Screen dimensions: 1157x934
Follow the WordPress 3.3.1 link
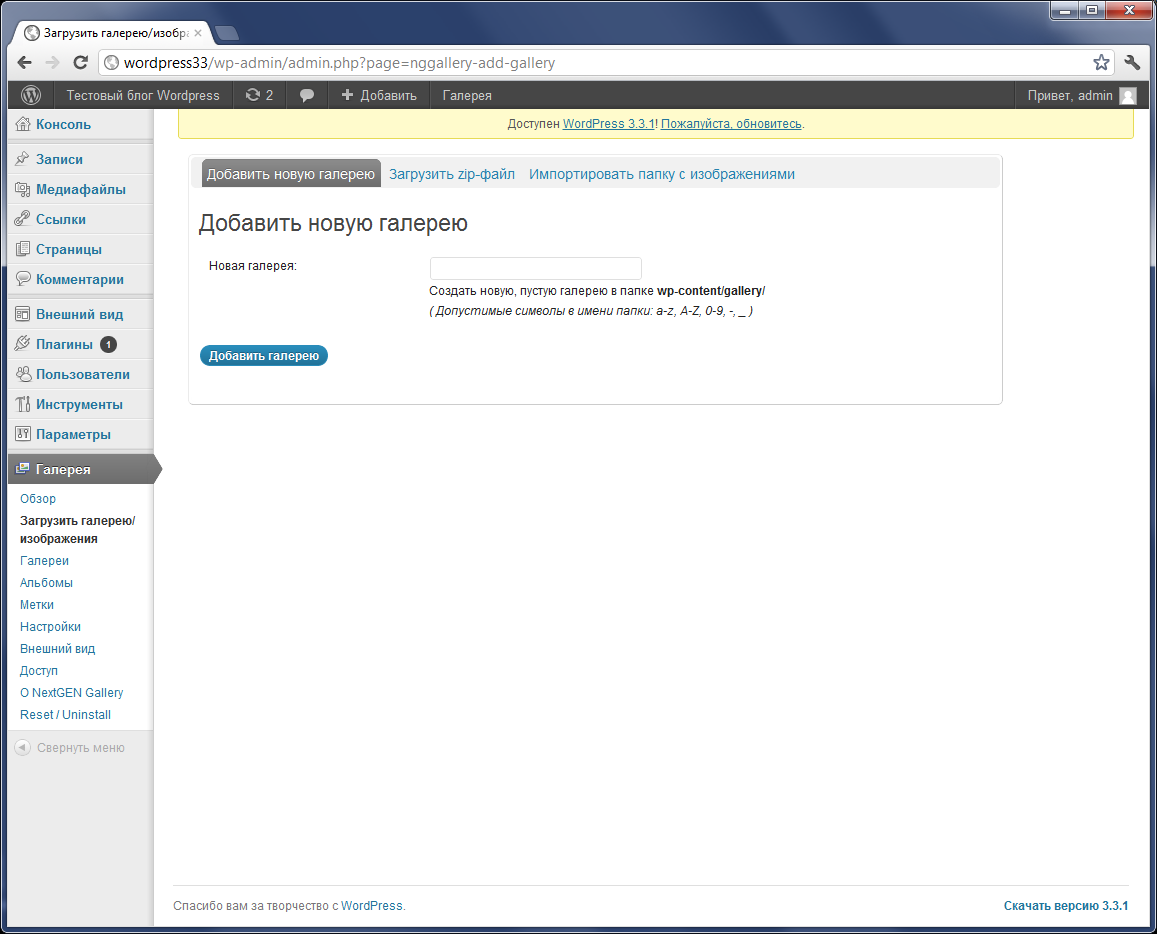coord(609,124)
